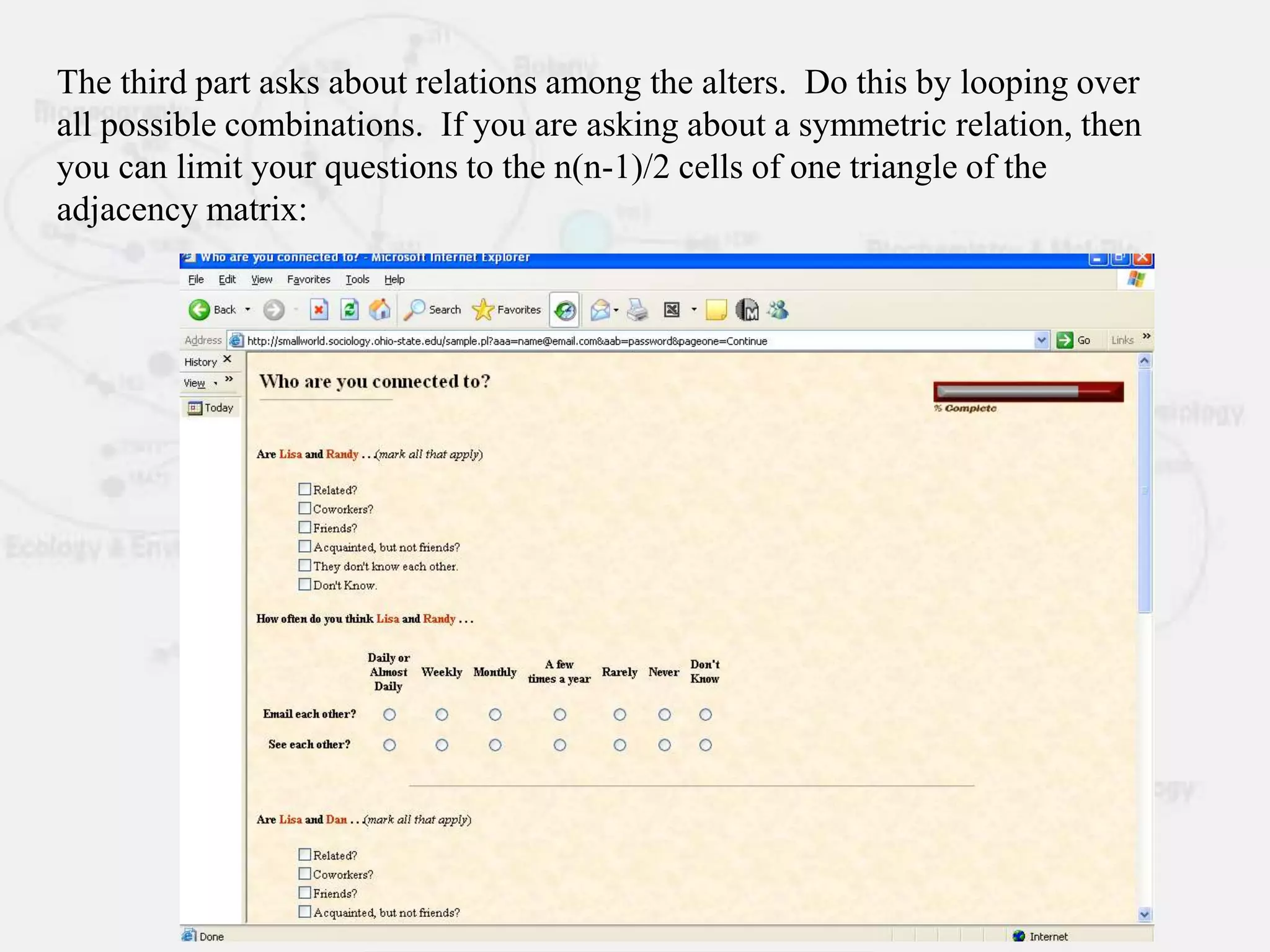
Task: Check Coworkers for Lisa and Dan
Action: [x=304, y=874]
